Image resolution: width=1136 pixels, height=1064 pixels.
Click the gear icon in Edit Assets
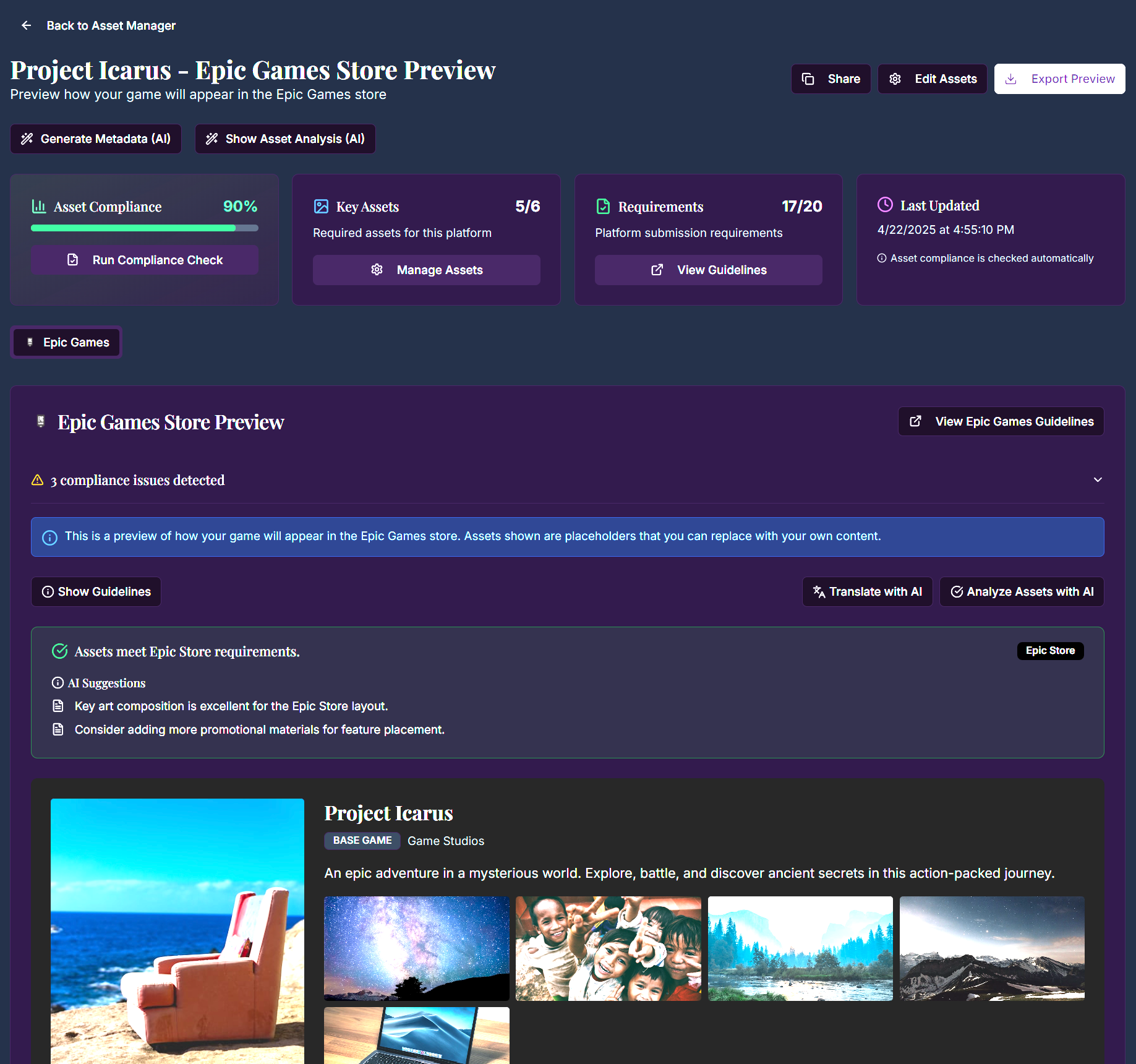(x=895, y=79)
